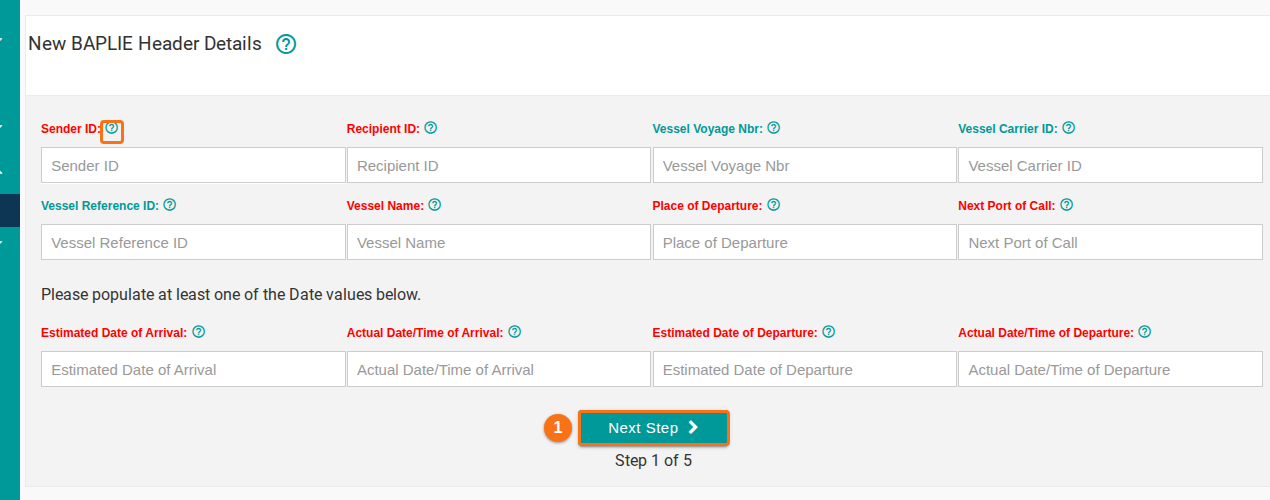Click the Sender ID help icon
The height and width of the screenshot is (500, 1270).
[112, 129]
